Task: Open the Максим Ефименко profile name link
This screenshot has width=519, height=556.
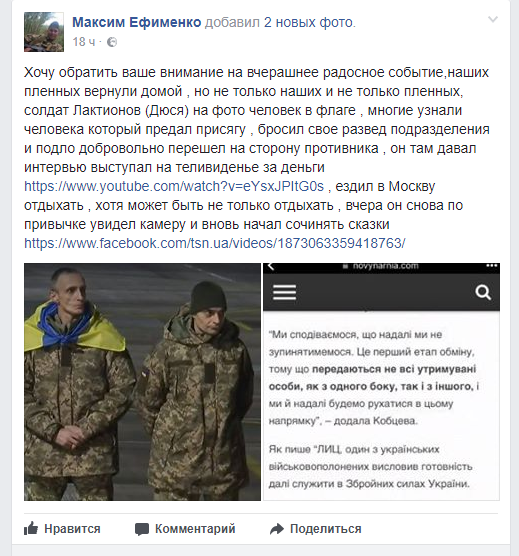Action: click(x=137, y=22)
